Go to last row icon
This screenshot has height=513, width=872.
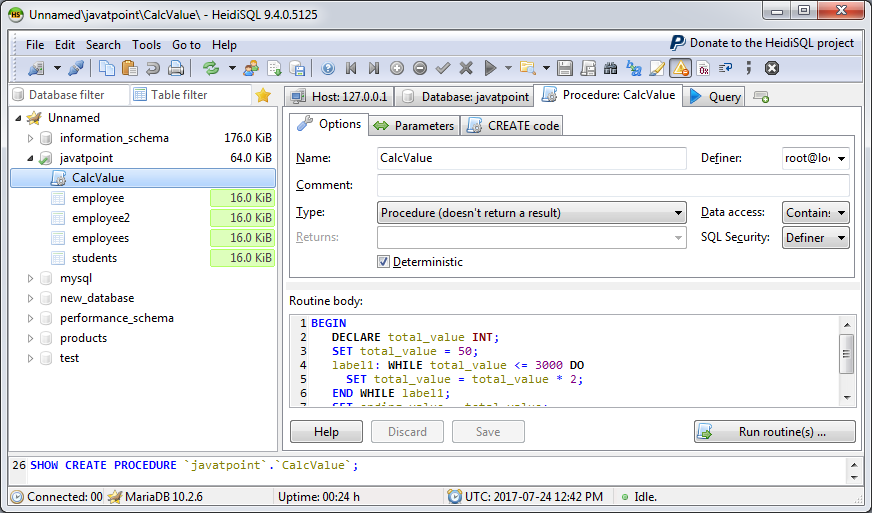click(x=374, y=68)
